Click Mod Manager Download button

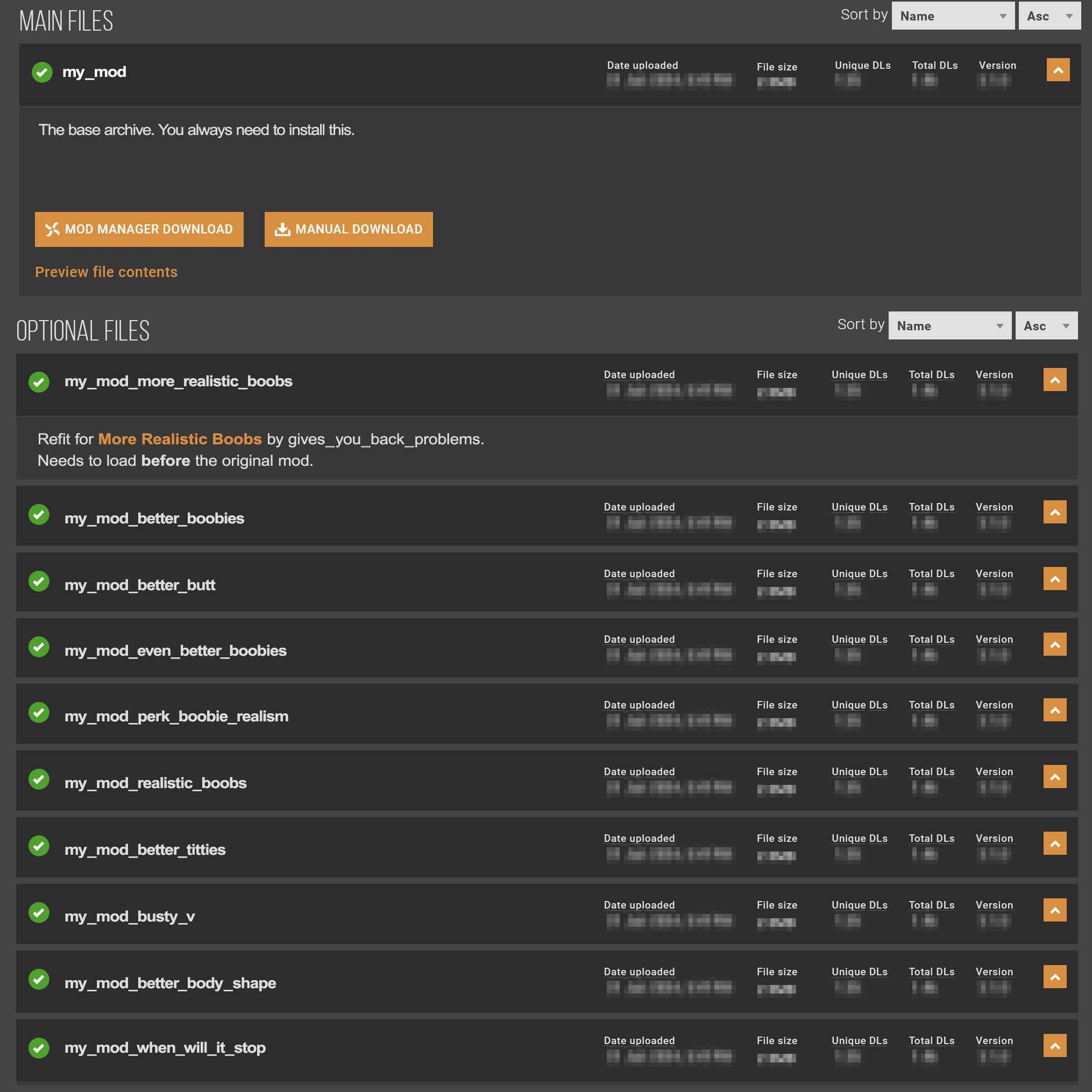point(139,230)
